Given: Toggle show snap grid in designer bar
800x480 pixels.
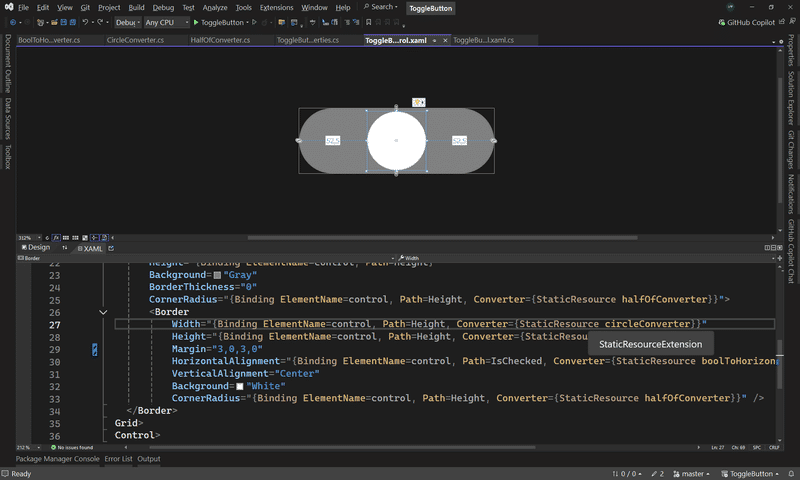Looking at the screenshot, I should (x=66, y=238).
